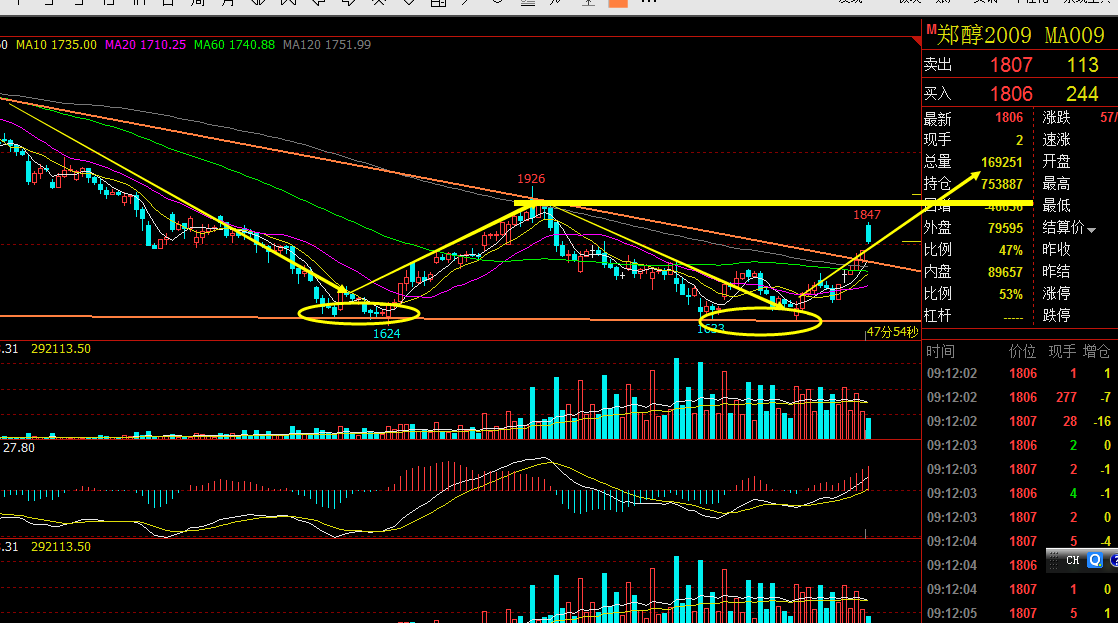Select the MA60 1740.88 indicator label
Screen dimensions: 1118x623
(234, 45)
